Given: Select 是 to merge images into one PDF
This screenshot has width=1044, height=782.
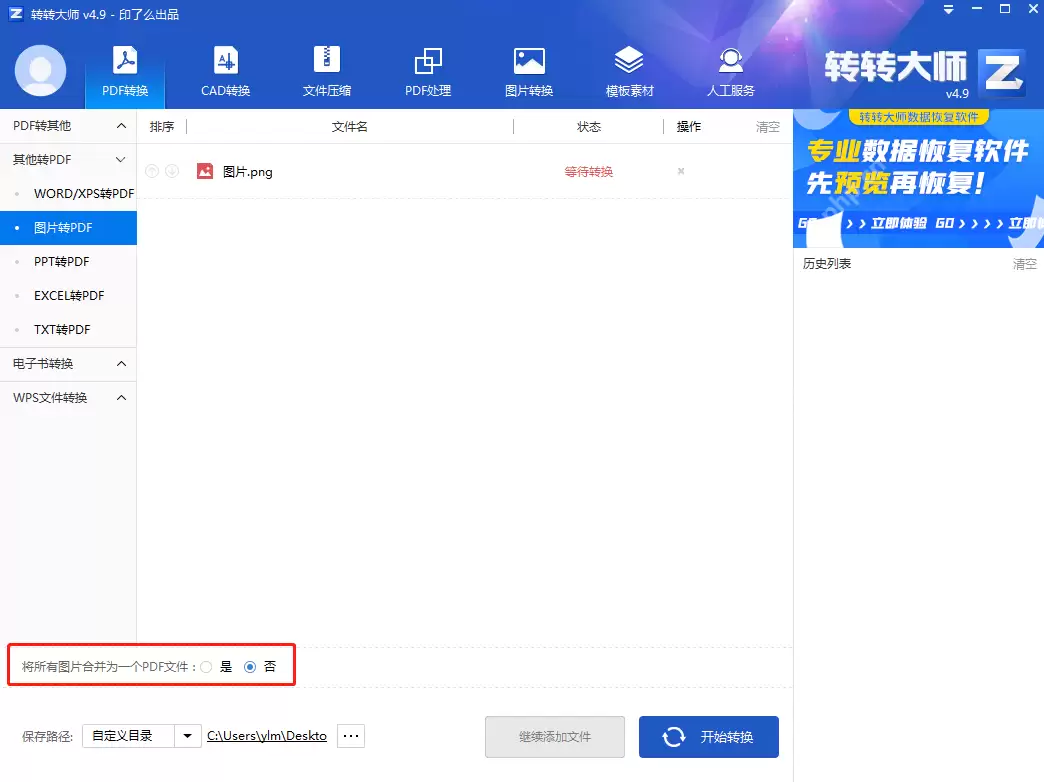Looking at the screenshot, I should click(205, 665).
